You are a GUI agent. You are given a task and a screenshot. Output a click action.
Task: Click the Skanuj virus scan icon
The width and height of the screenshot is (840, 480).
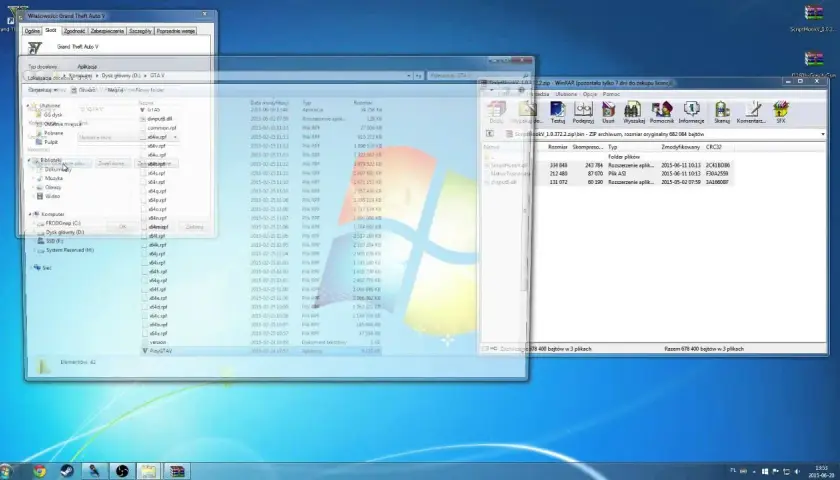722,112
